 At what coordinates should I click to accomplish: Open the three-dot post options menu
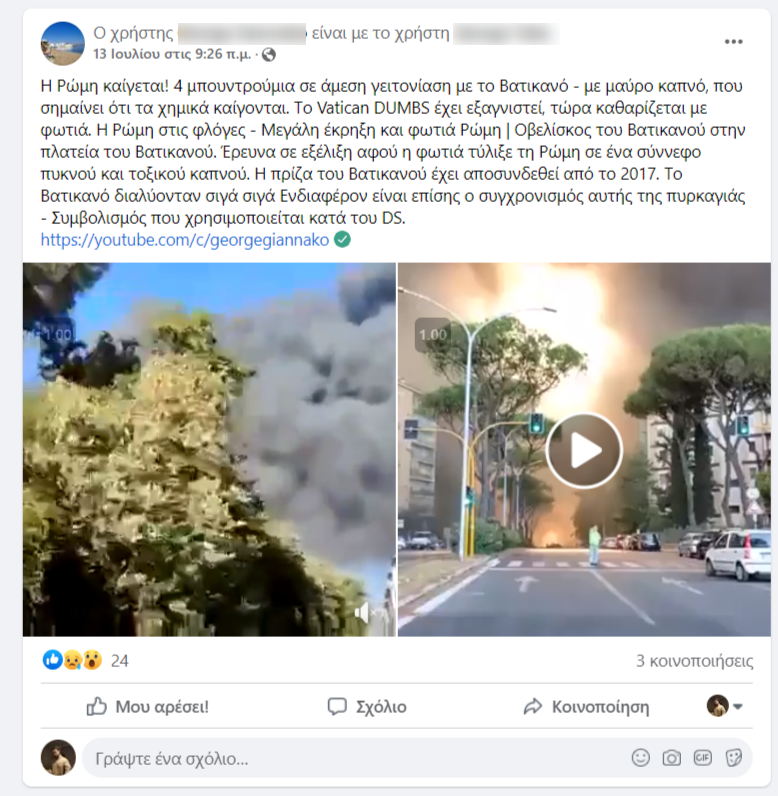pyautogui.click(x=733, y=42)
